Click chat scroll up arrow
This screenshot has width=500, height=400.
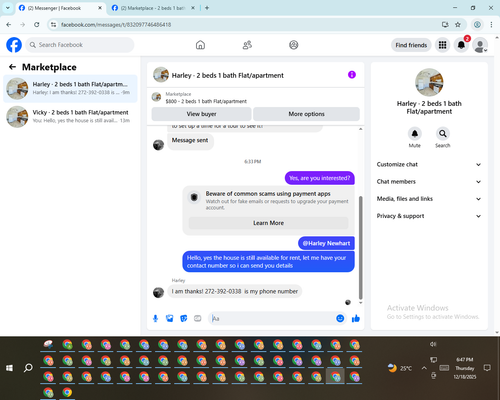pos(360,129)
